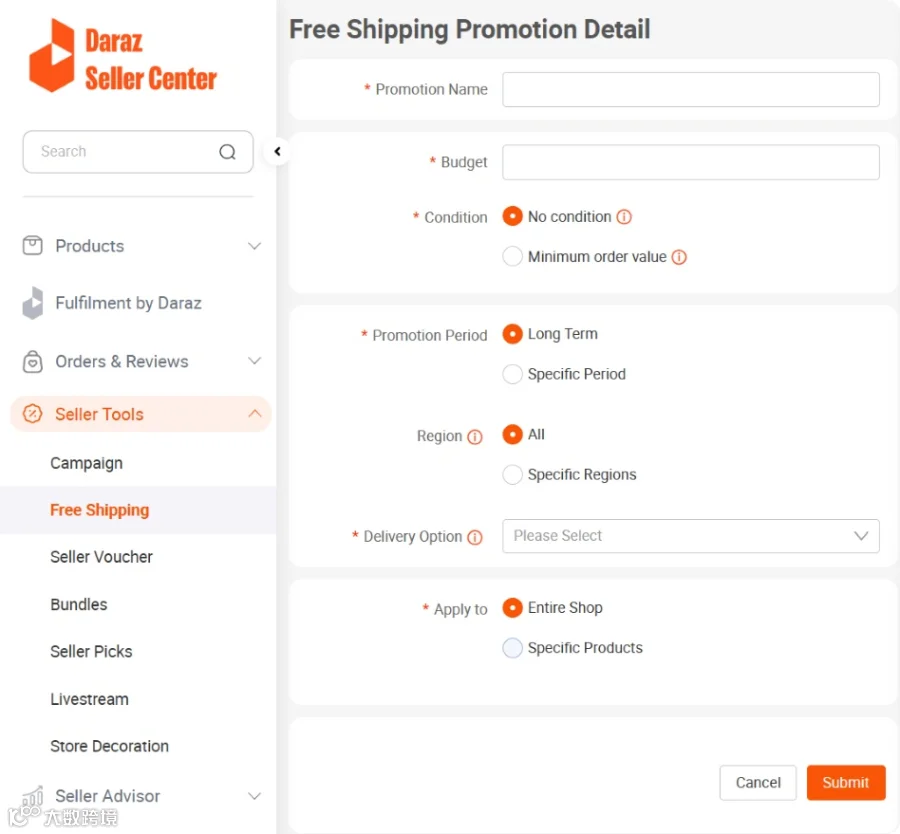Select Specific Products radio button

[x=512, y=647]
